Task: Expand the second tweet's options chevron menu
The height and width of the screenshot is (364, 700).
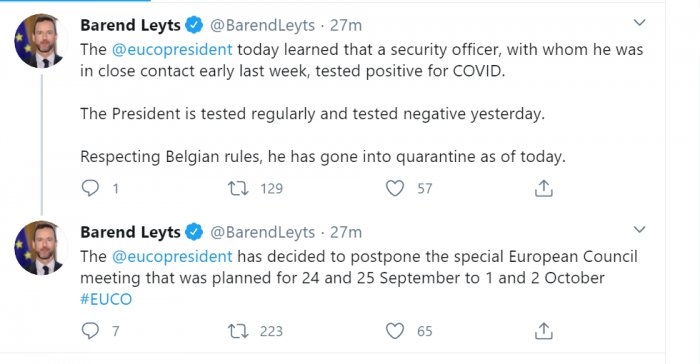Action: pyautogui.click(x=639, y=230)
